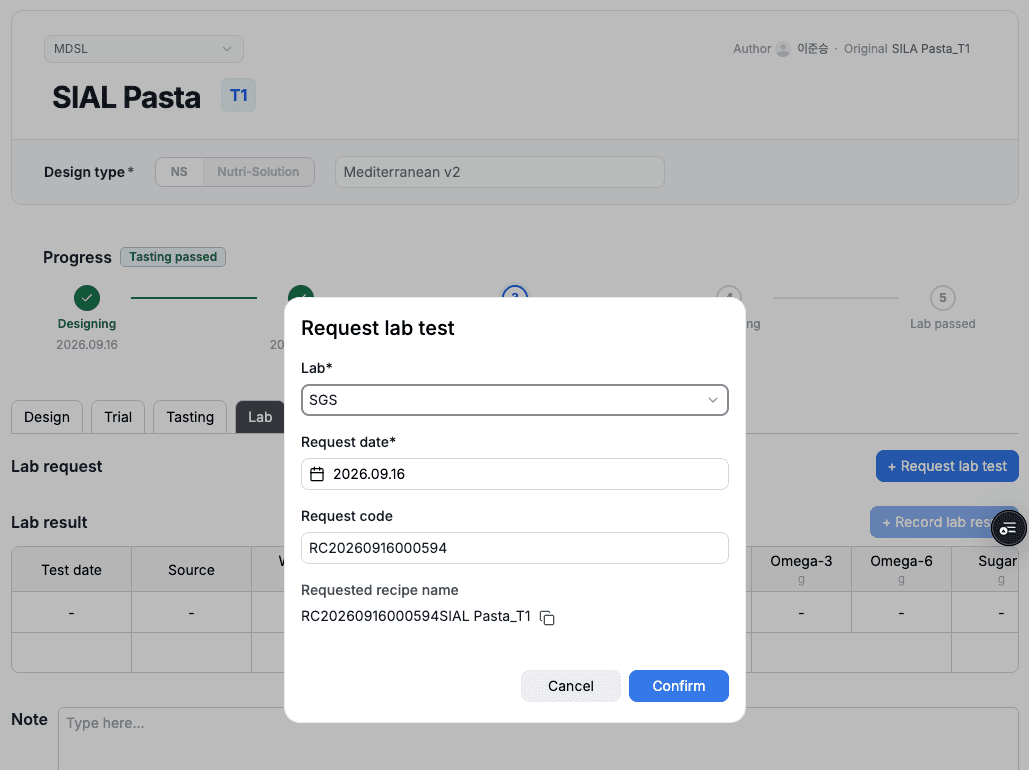Click the T1 version badge
Screen dimensions: 1029x770
coord(238,96)
